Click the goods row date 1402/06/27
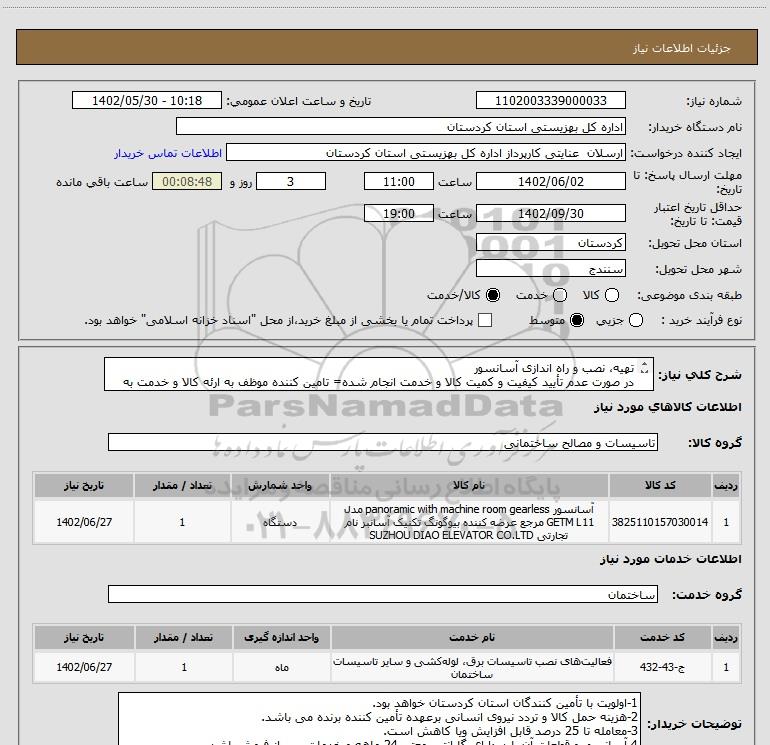 [x=84, y=522]
